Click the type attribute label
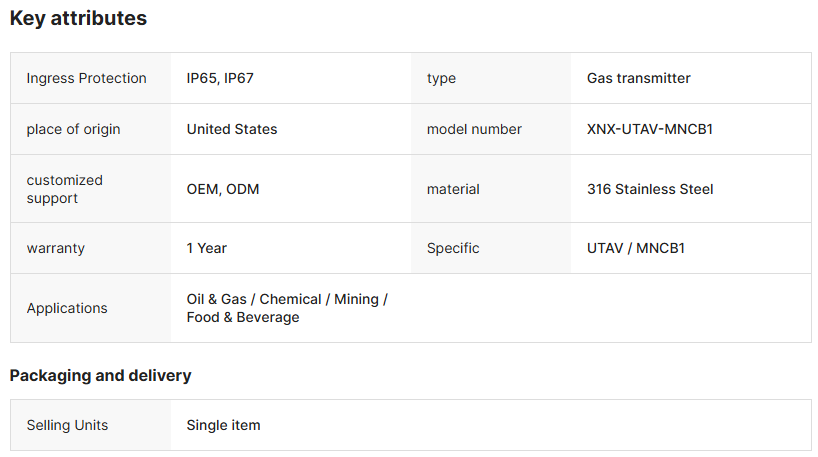The image size is (818, 457). tap(442, 78)
